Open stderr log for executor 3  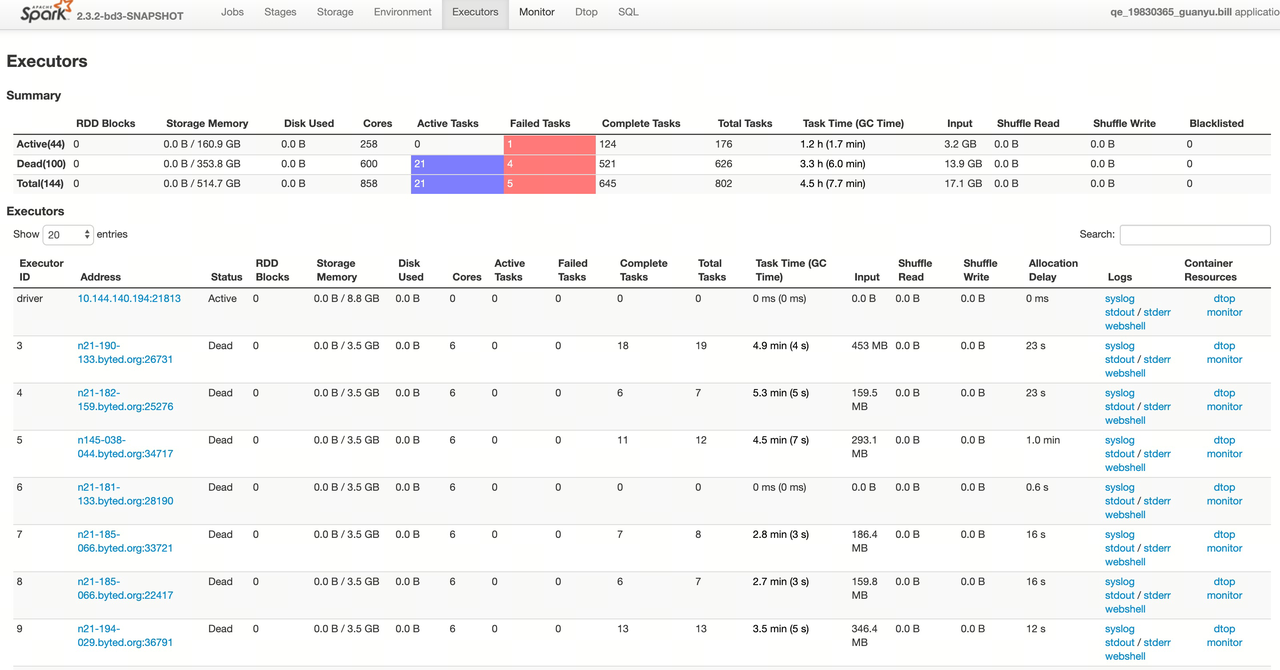[1157, 359]
